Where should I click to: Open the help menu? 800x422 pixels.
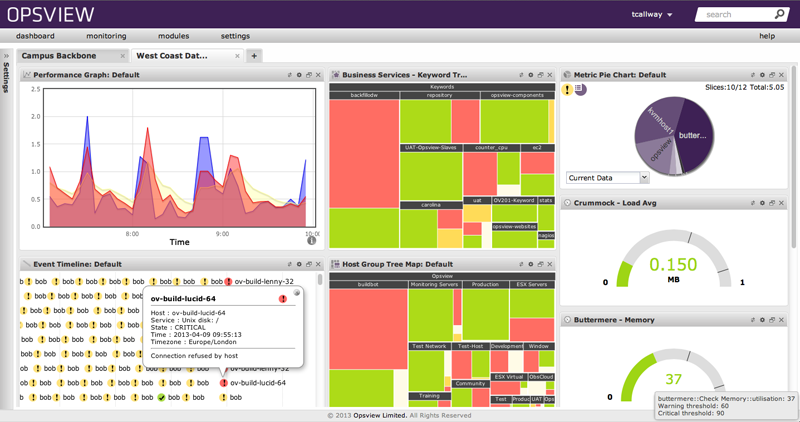click(x=767, y=36)
